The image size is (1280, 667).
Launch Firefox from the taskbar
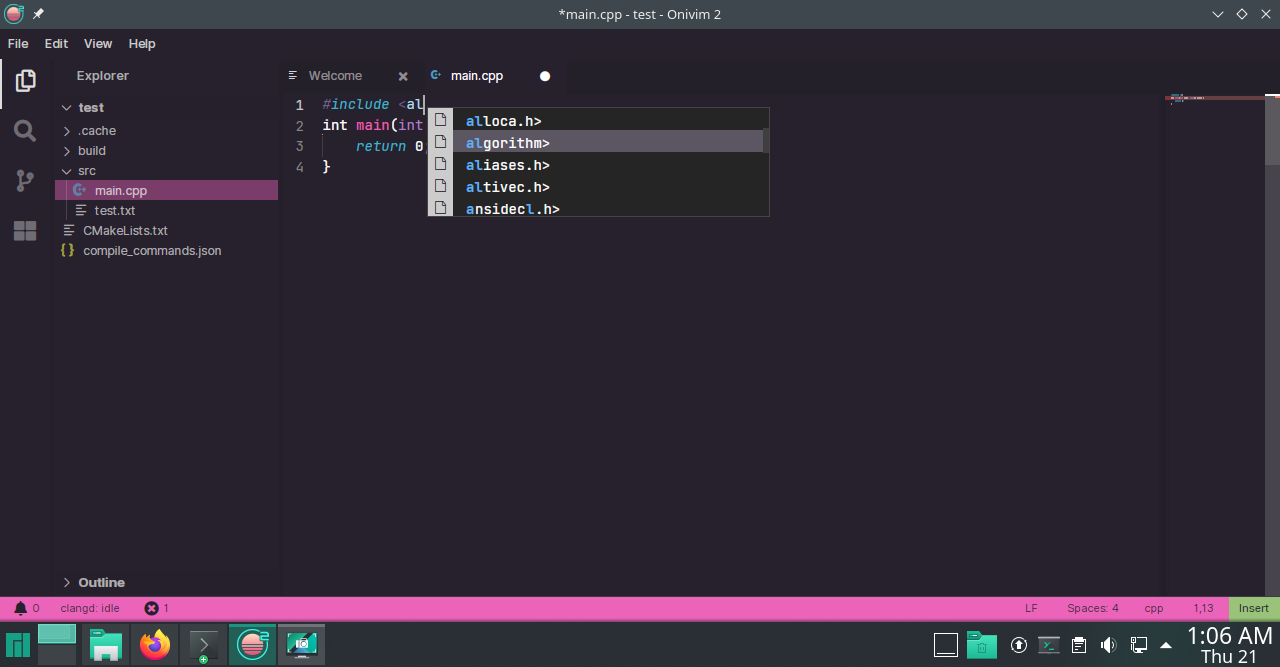click(x=154, y=645)
